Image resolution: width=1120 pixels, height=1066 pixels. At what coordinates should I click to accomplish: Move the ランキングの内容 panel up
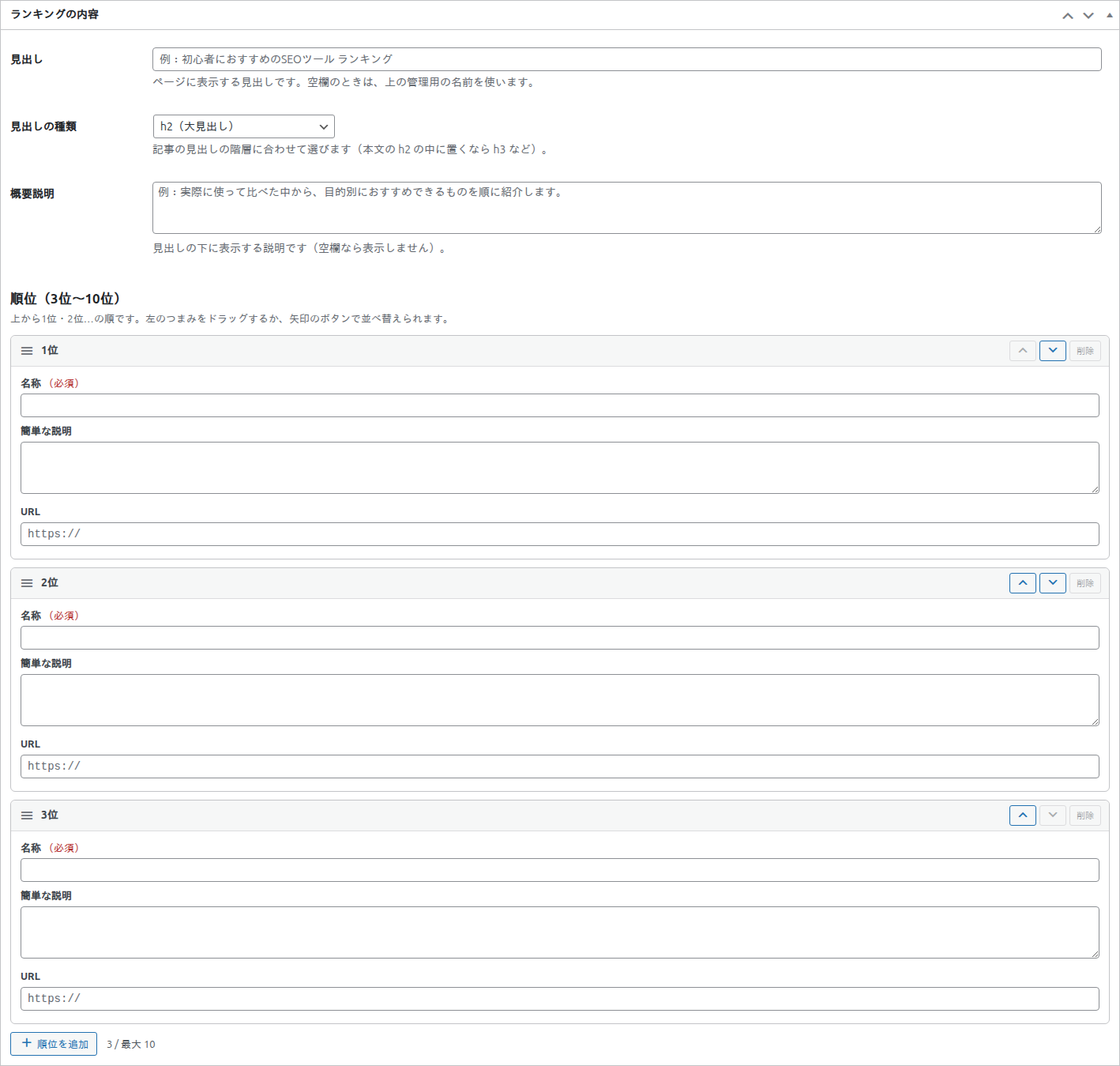pos(1068,15)
